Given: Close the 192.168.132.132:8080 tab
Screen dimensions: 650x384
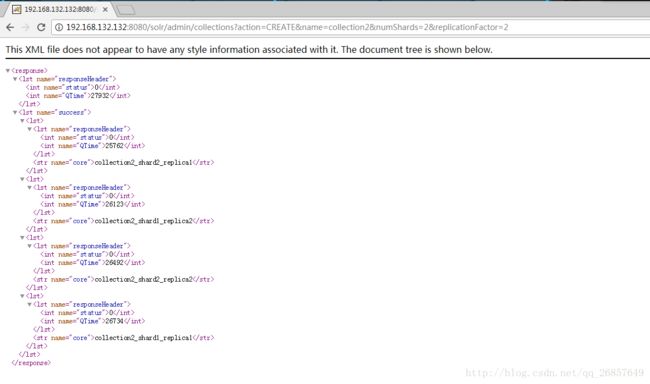Looking at the screenshot, I should (105, 9).
